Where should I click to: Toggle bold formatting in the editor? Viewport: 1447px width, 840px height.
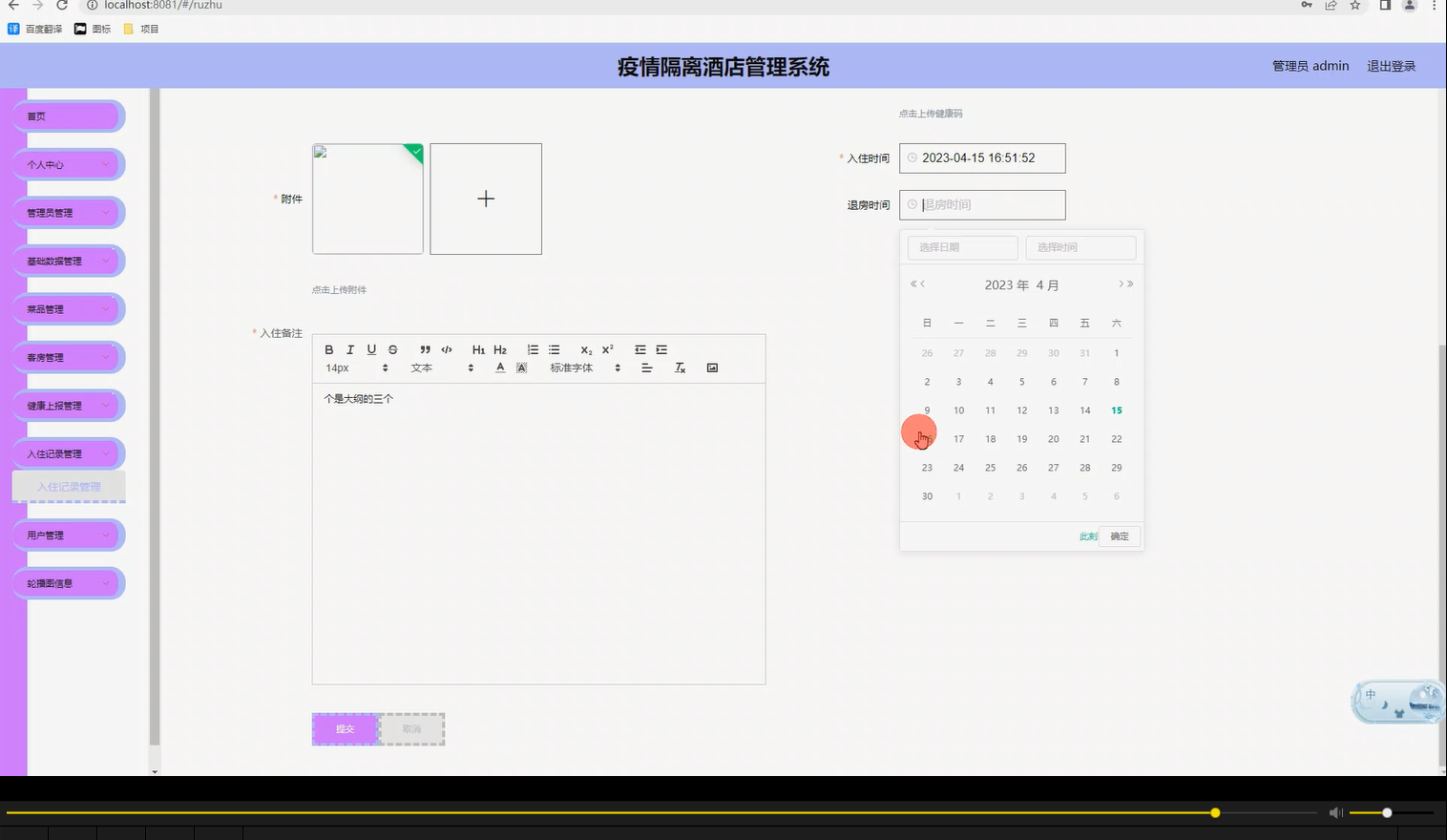[x=328, y=348]
